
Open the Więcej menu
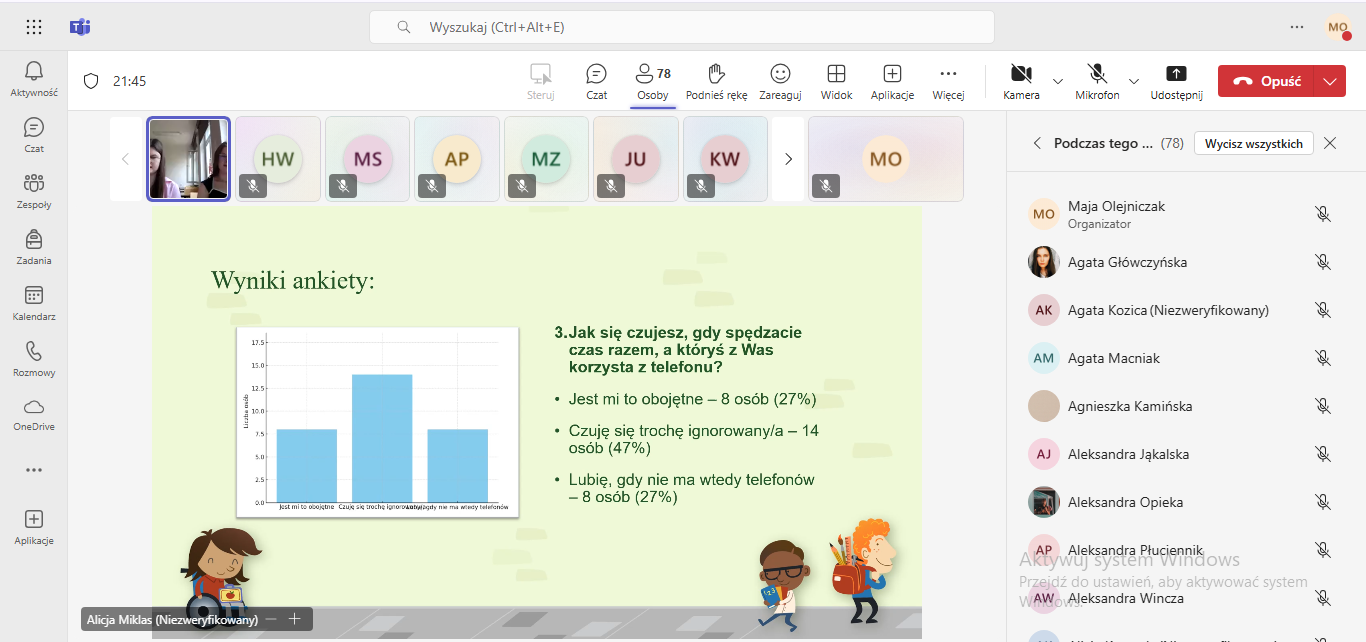[x=948, y=80]
